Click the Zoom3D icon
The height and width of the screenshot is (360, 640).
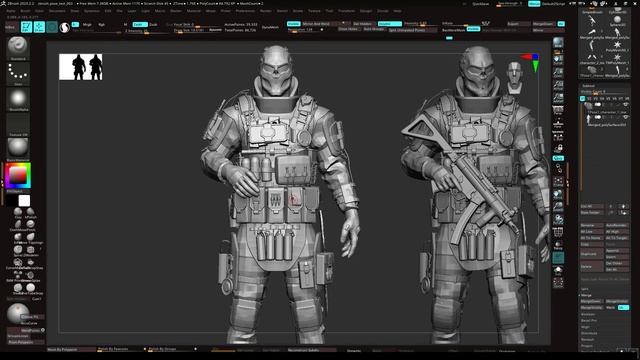(558, 207)
